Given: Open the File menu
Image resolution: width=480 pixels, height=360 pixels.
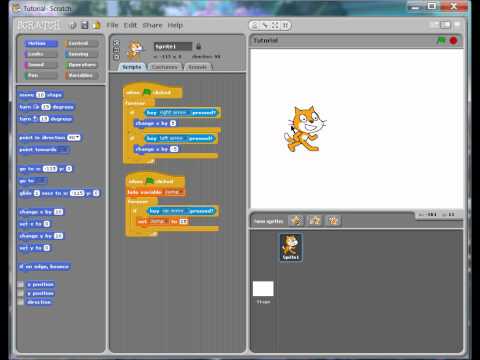Looking at the screenshot, I should point(112,25).
